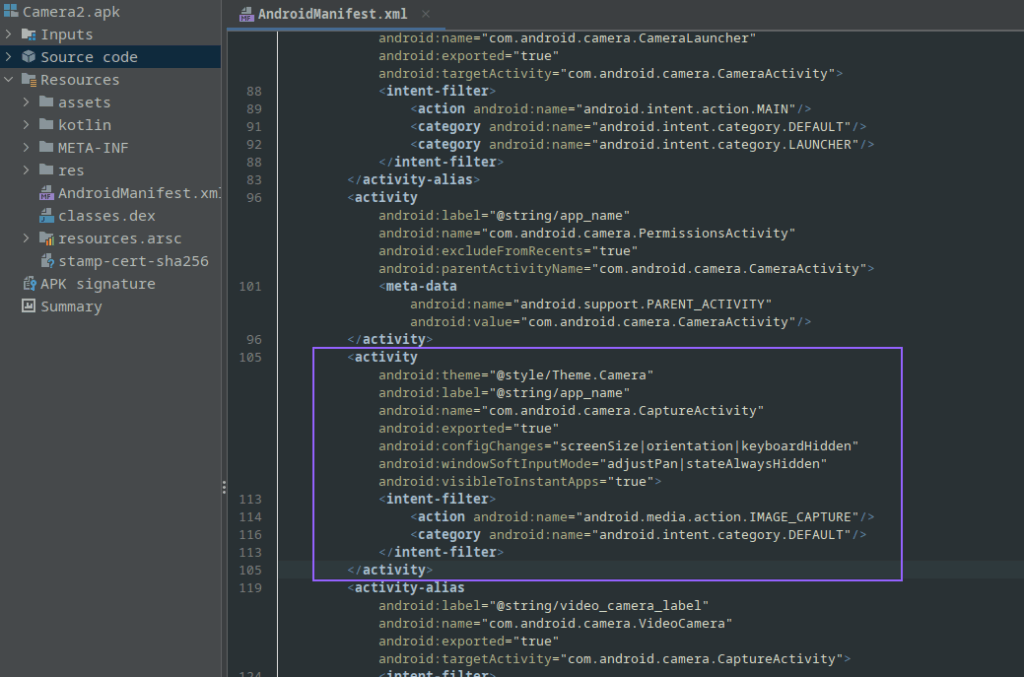Expand the META-INF folder
Viewport: 1024px width, 677px height.
(x=27, y=148)
